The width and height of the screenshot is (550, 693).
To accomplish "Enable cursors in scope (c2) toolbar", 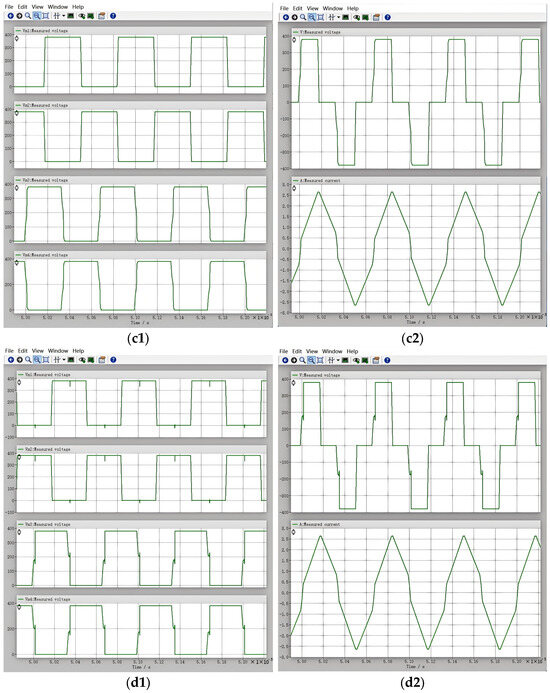I will [x=332, y=17].
